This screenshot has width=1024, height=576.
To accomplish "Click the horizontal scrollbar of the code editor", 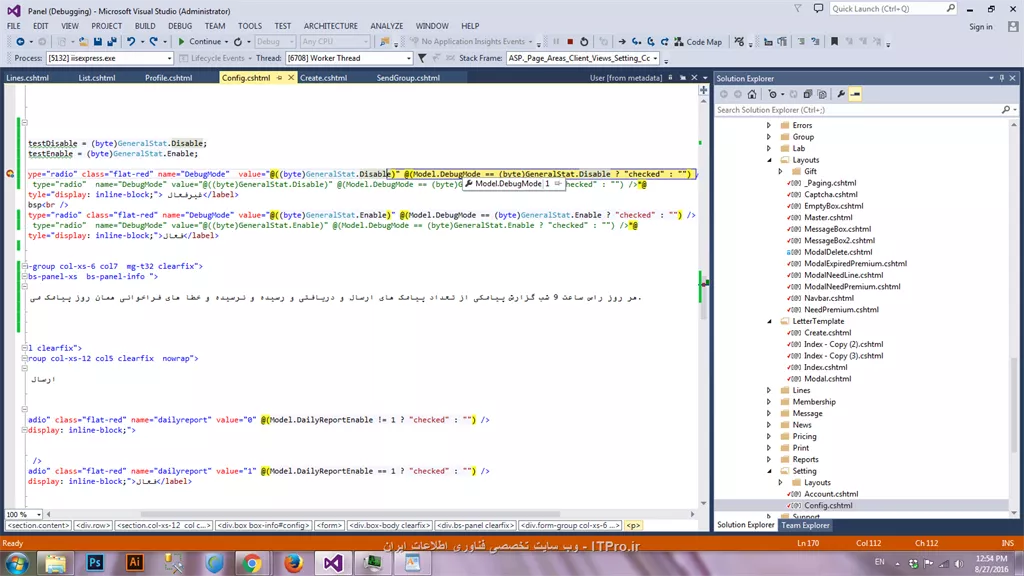I will click(349, 515).
